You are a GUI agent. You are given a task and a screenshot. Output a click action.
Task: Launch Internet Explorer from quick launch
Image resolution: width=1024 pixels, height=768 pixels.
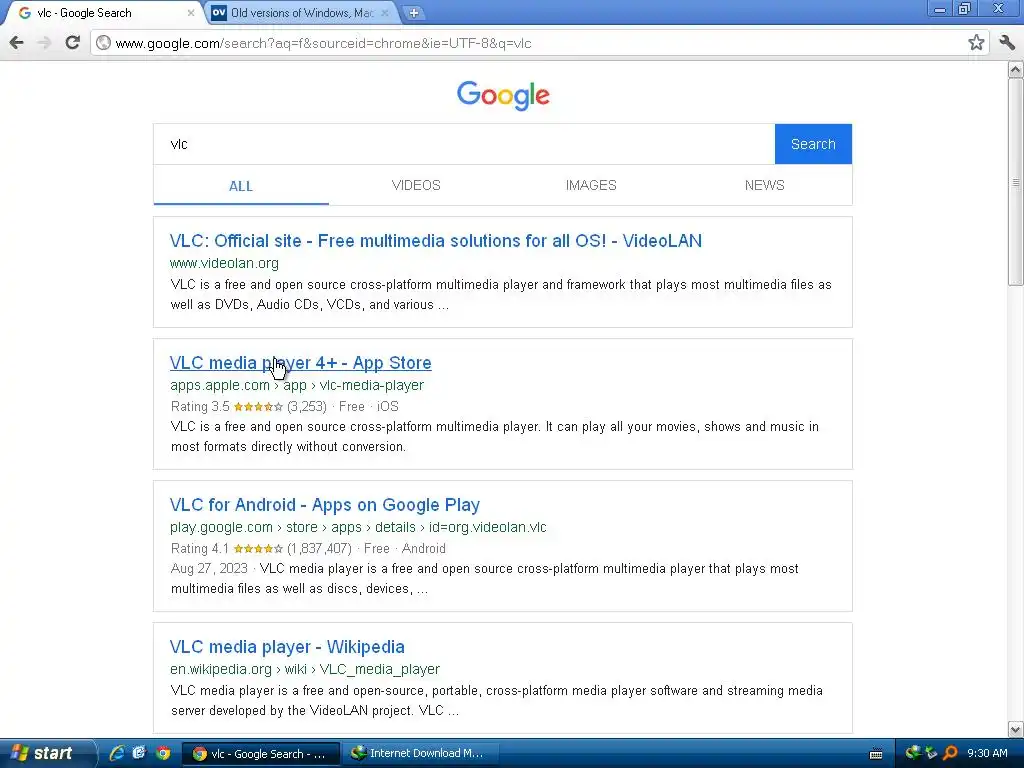pos(116,753)
